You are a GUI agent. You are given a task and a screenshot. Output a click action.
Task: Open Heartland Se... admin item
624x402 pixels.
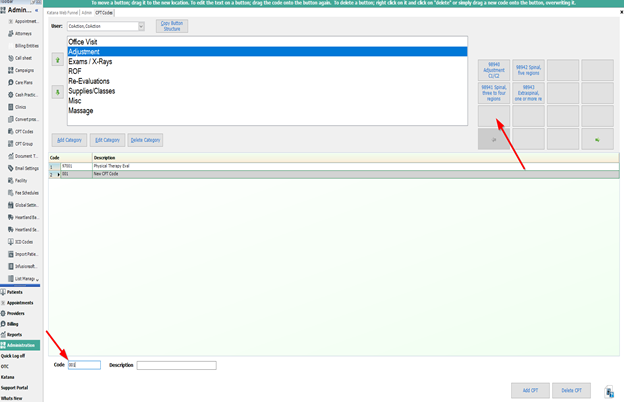point(23,230)
